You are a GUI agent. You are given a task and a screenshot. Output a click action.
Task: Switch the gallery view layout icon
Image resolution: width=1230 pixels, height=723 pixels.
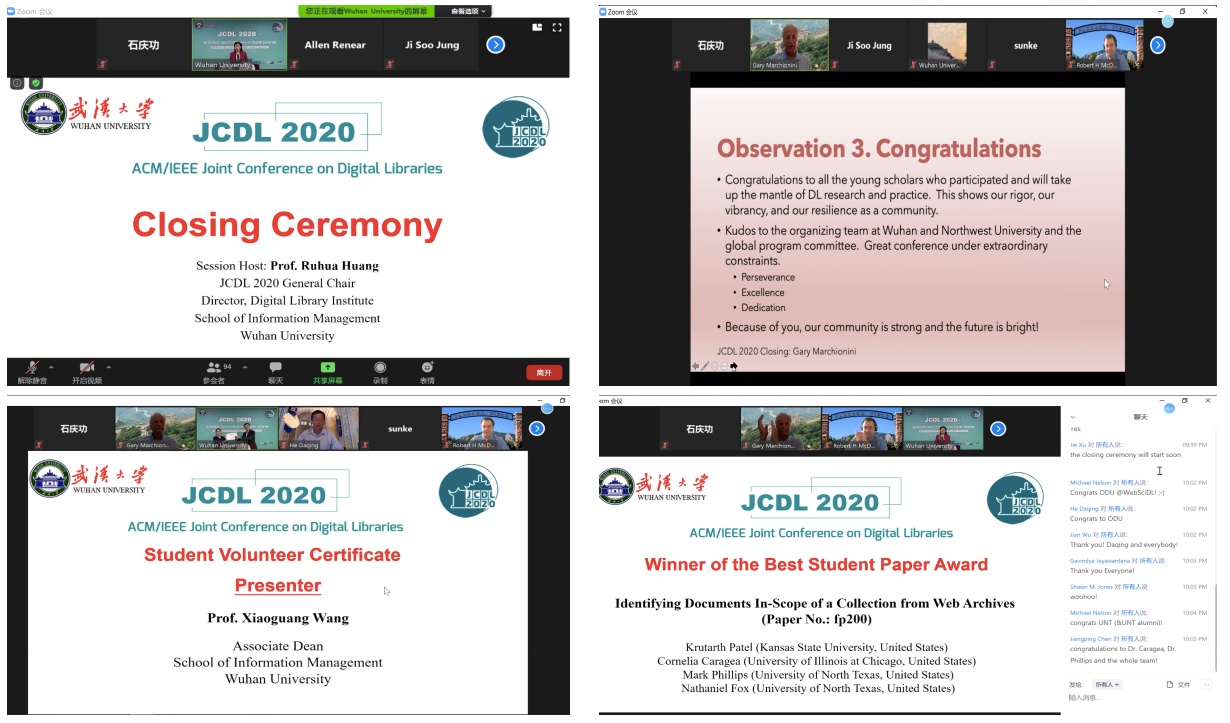(x=537, y=28)
